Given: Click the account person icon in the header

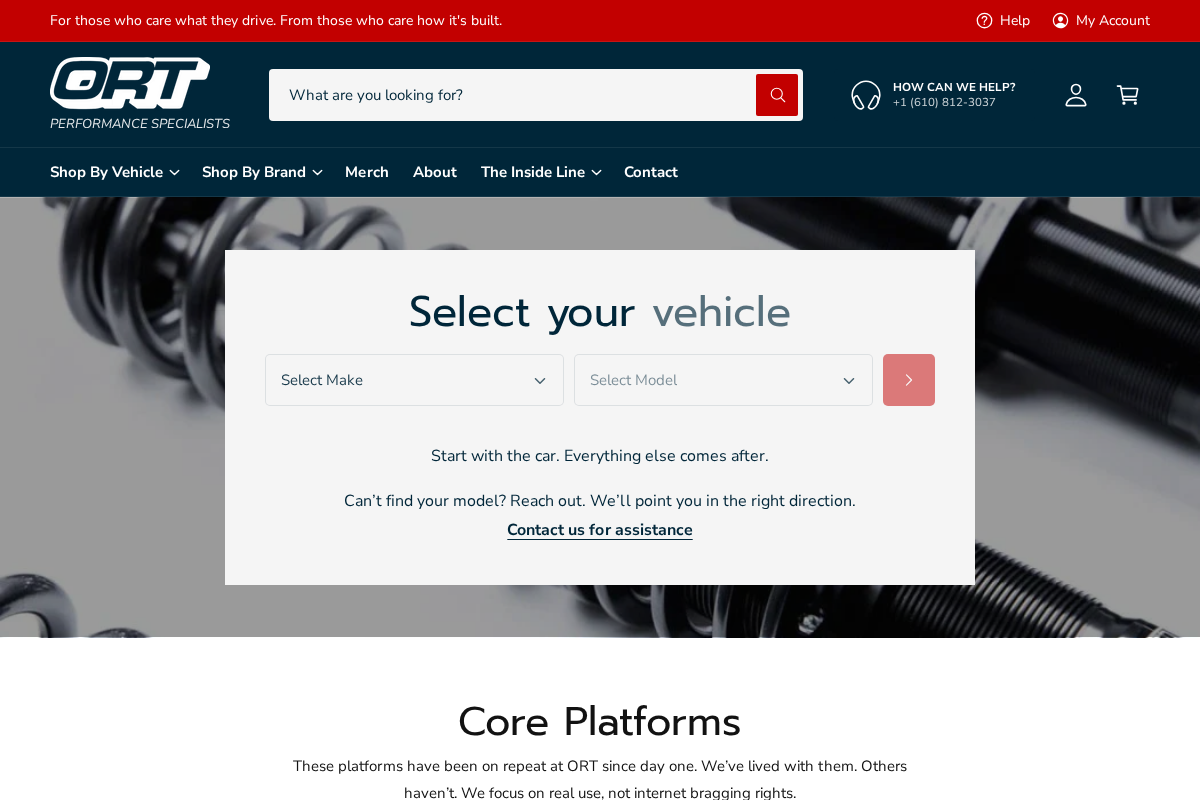Looking at the screenshot, I should pyautogui.click(x=1075, y=94).
